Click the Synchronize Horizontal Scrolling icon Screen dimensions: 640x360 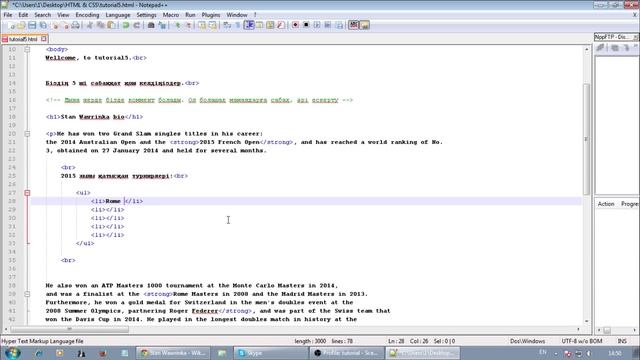pos(213,25)
